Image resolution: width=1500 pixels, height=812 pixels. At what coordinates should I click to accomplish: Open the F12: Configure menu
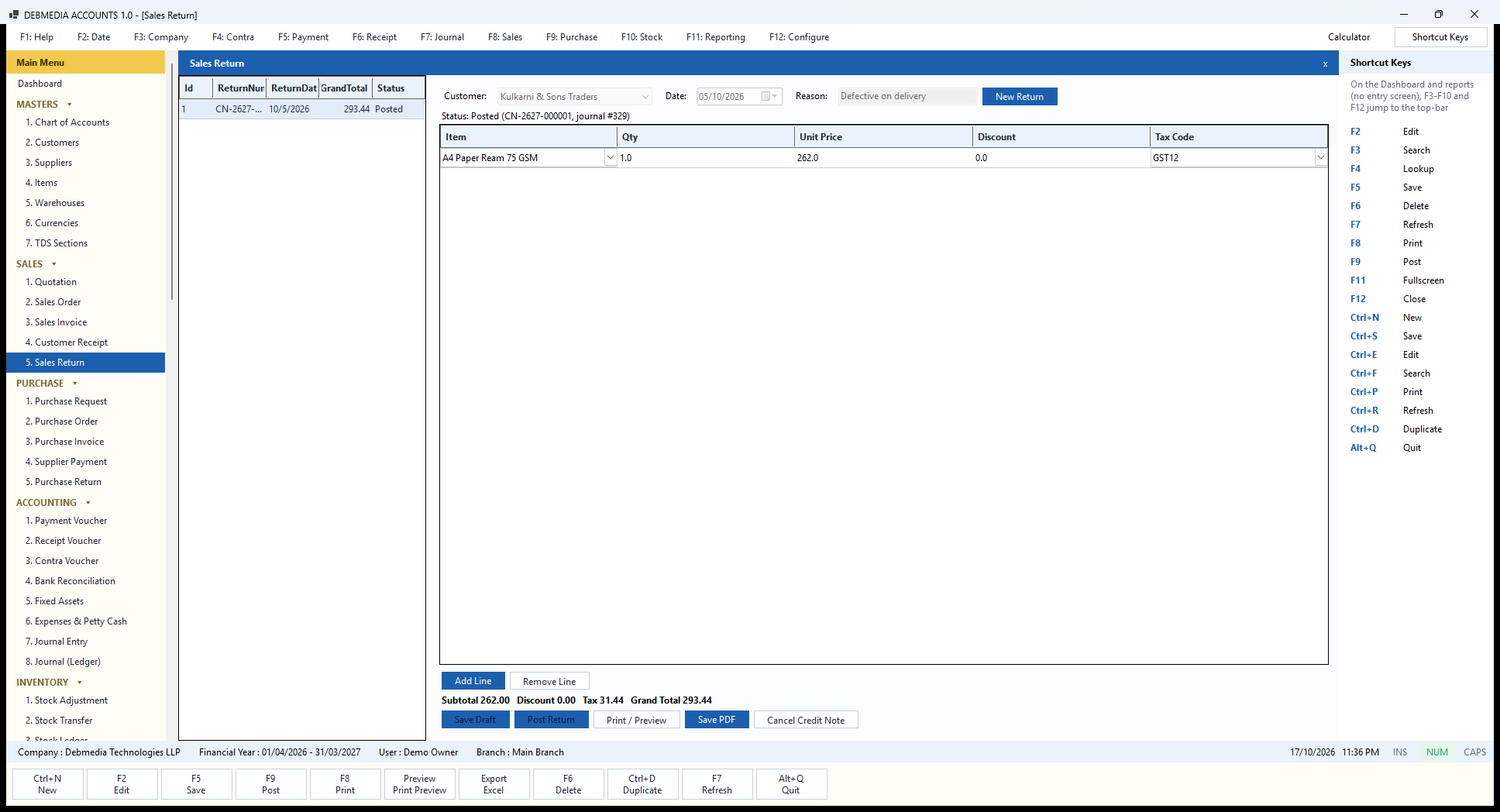799,37
